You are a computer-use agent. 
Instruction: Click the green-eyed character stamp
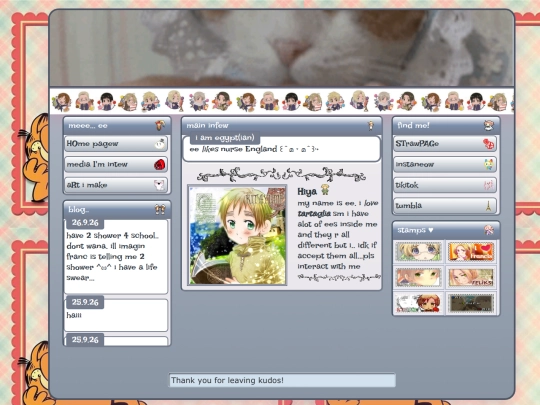point(418,277)
